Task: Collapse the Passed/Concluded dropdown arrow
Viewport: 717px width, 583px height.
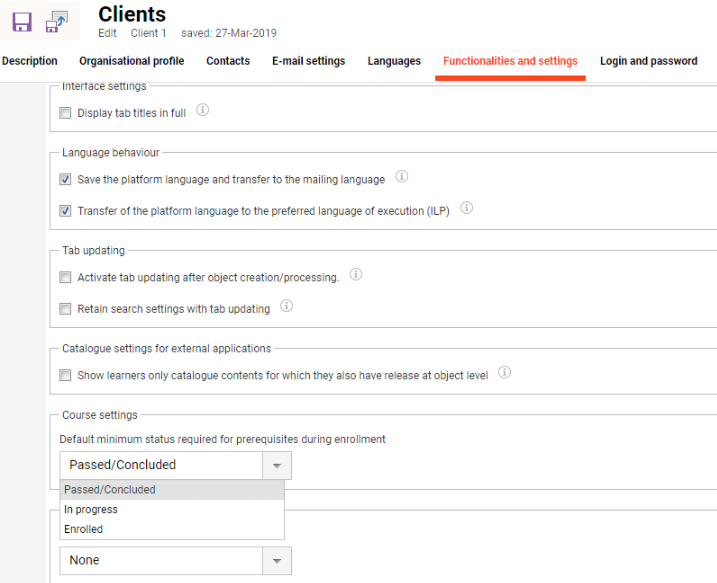Action: tap(276, 465)
